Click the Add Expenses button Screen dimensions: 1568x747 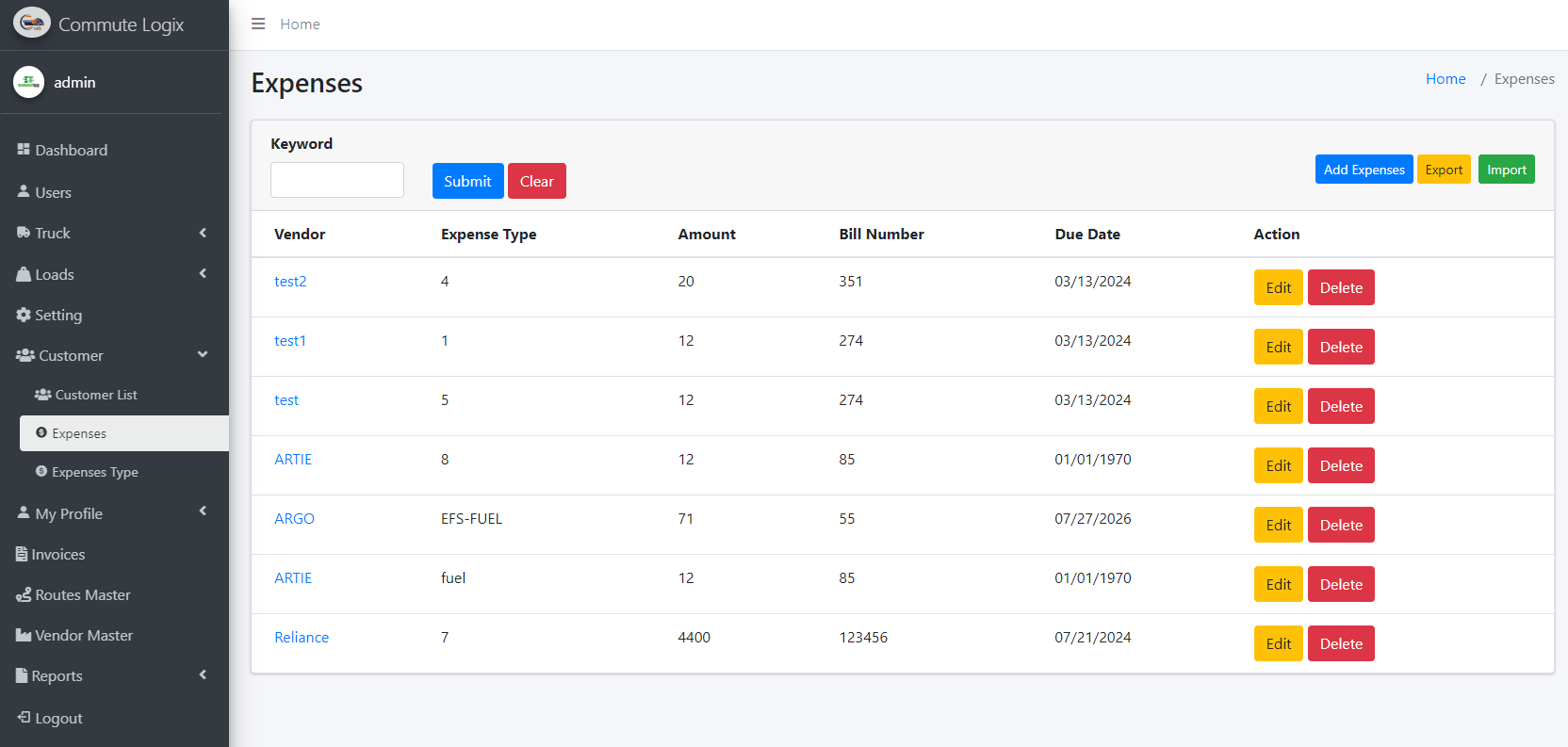(1364, 170)
